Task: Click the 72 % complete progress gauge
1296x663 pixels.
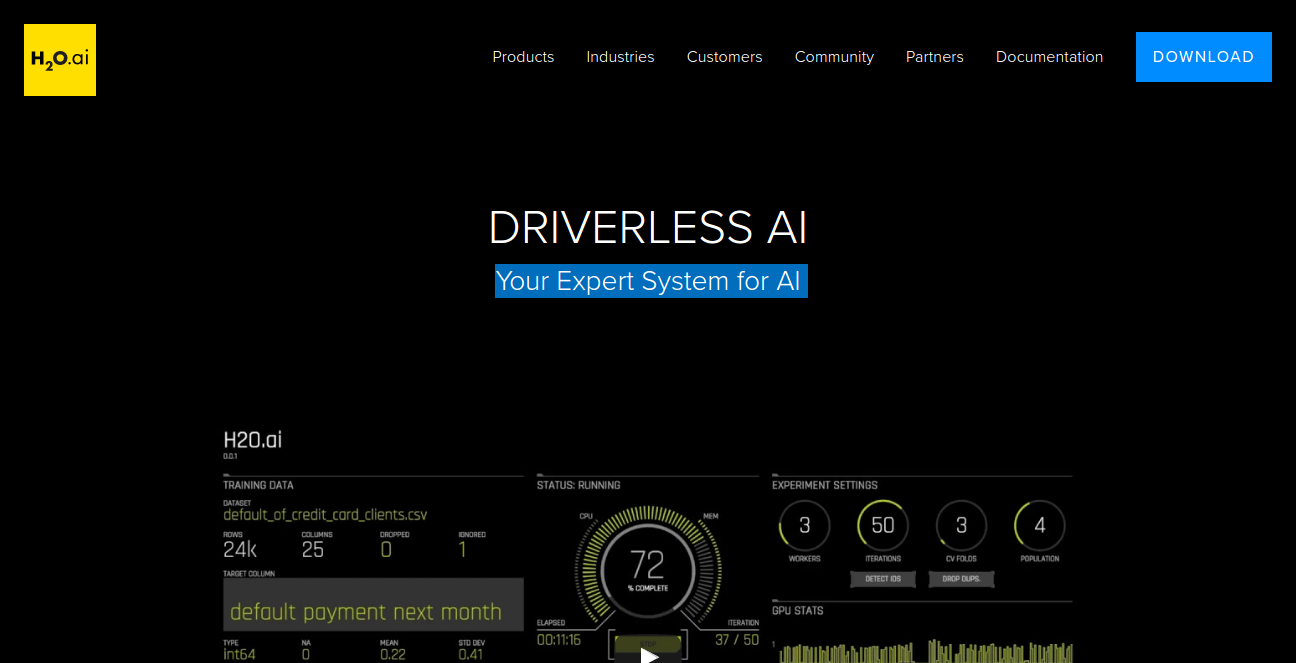Action: coord(648,566)
